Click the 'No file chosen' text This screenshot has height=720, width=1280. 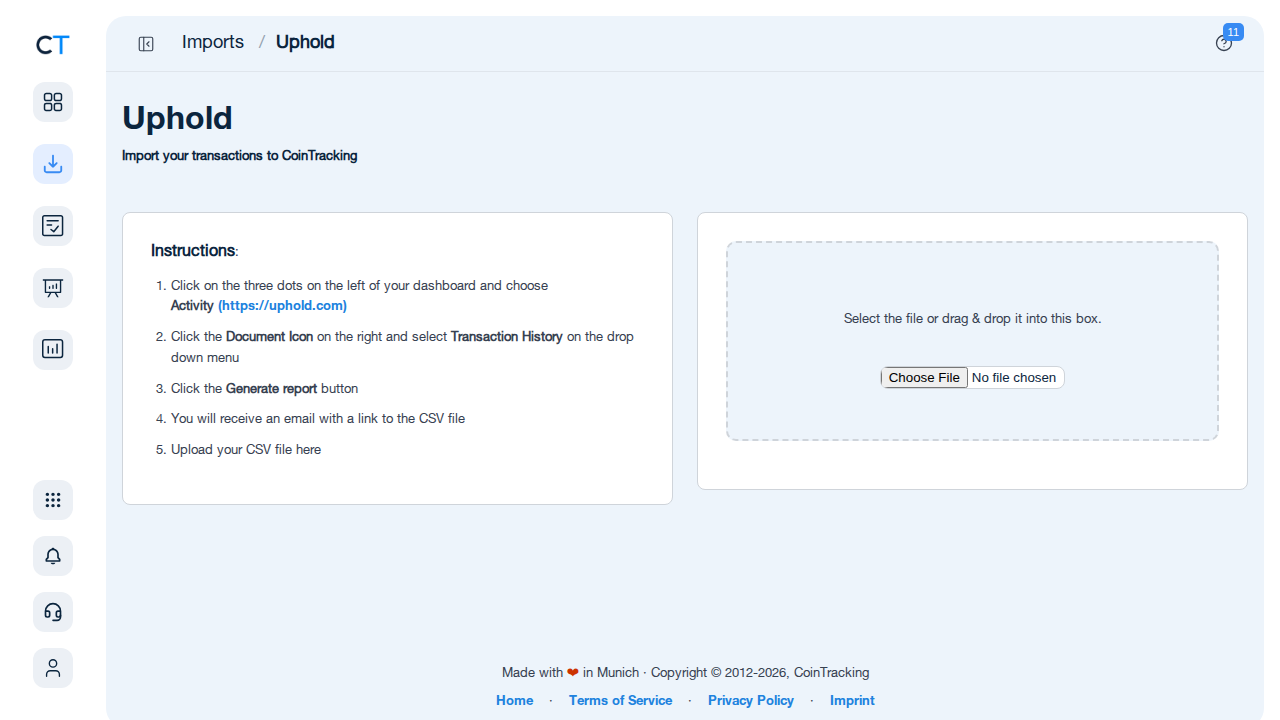pyautogui.click(x=1014, y=377)
